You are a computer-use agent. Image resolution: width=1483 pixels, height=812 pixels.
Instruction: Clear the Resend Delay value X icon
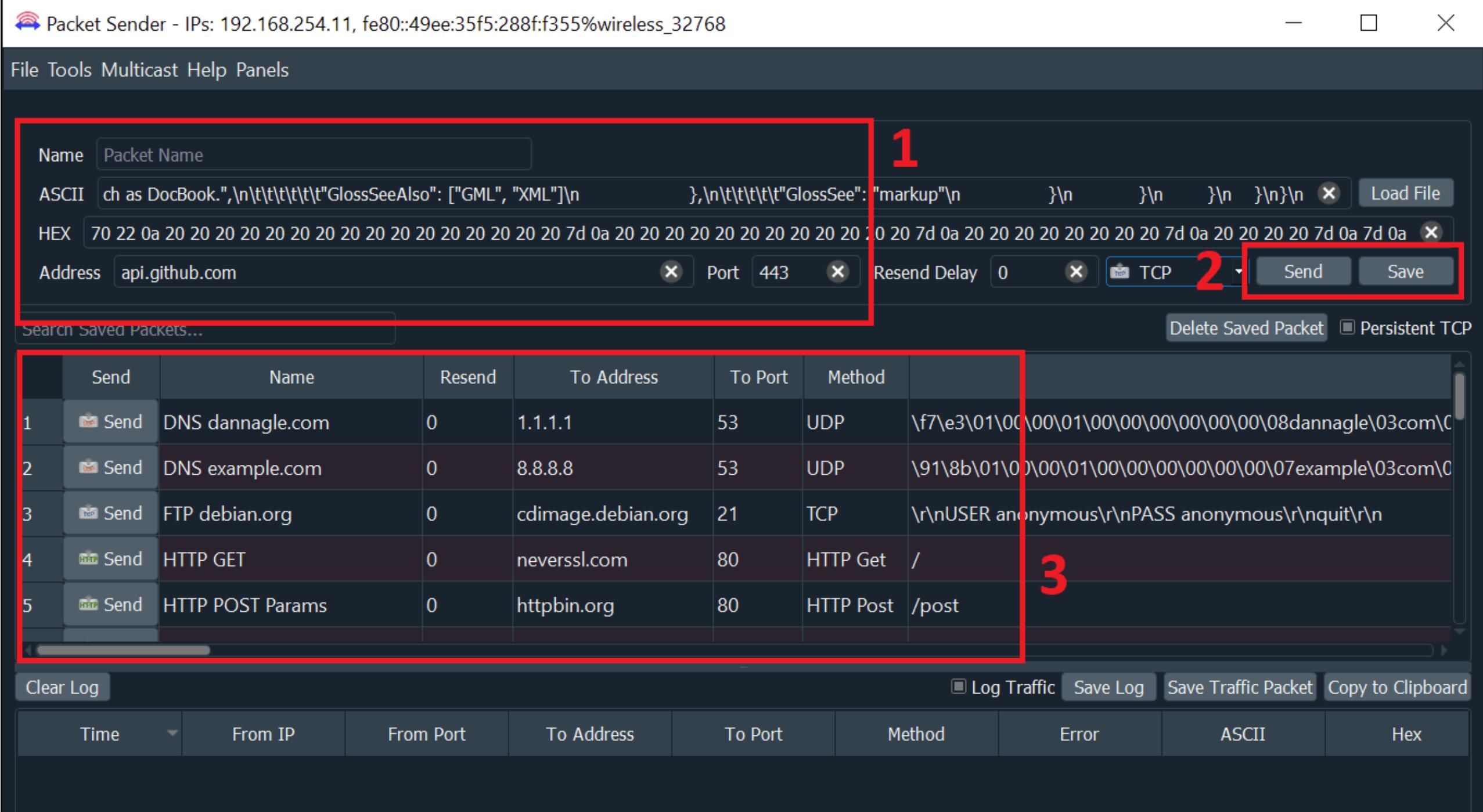pyautogui.click(x=1076, y=272)
